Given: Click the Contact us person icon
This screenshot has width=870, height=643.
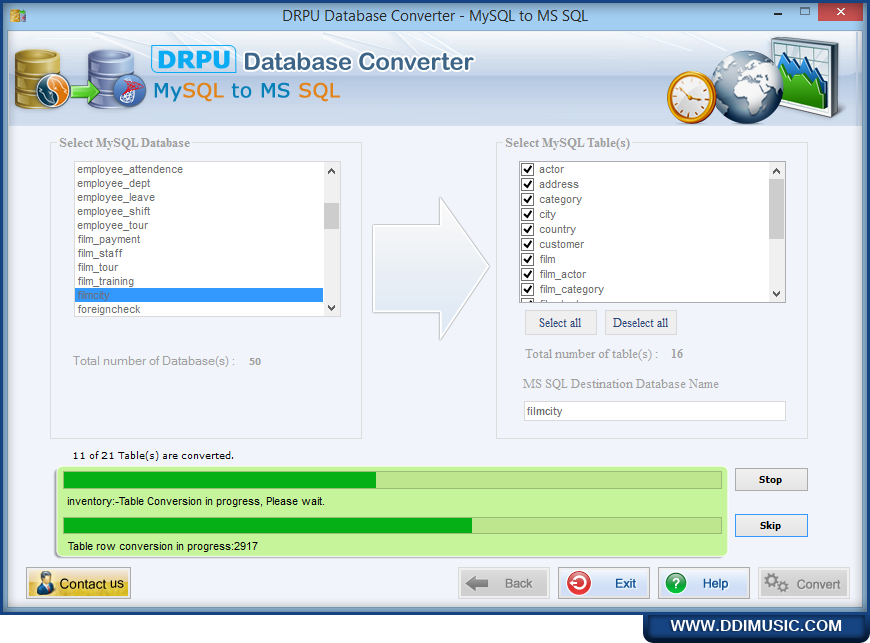Looking at the screenshot, I should tap(44, 583).
